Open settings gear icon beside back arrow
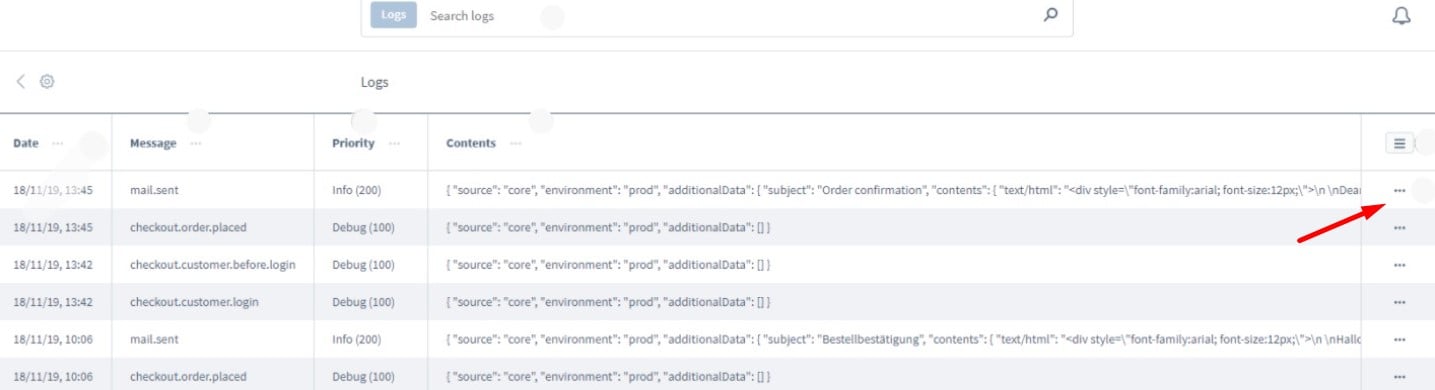The image size is (1435, 390). coord(47,82)
